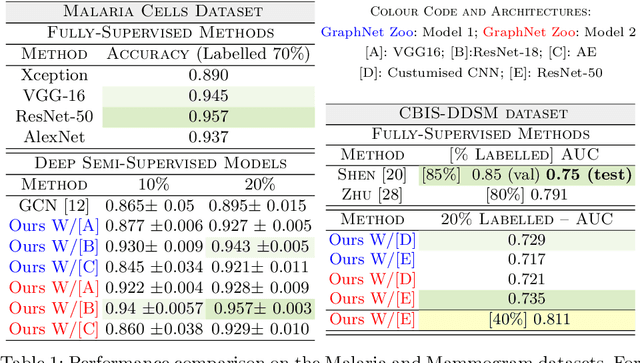Screen dimensions: 640x363
Task: Select red "Ours W/[E]" in the 0.811 row
Action: click(372, 319)
